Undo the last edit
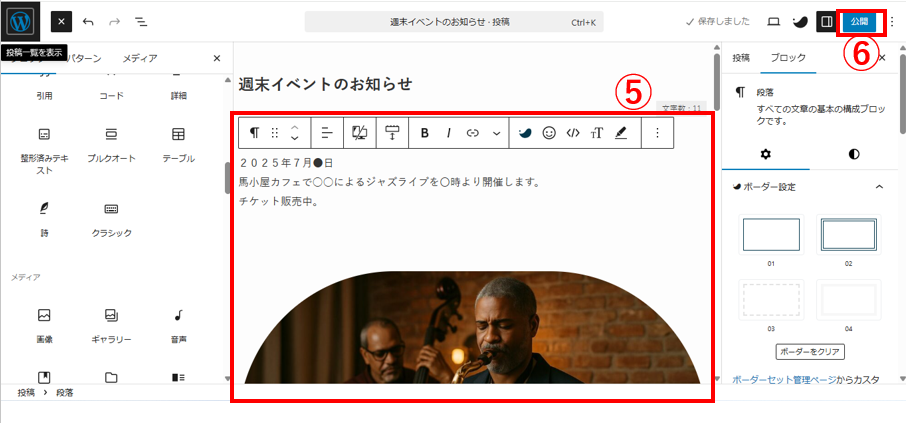 click(88, 22)
